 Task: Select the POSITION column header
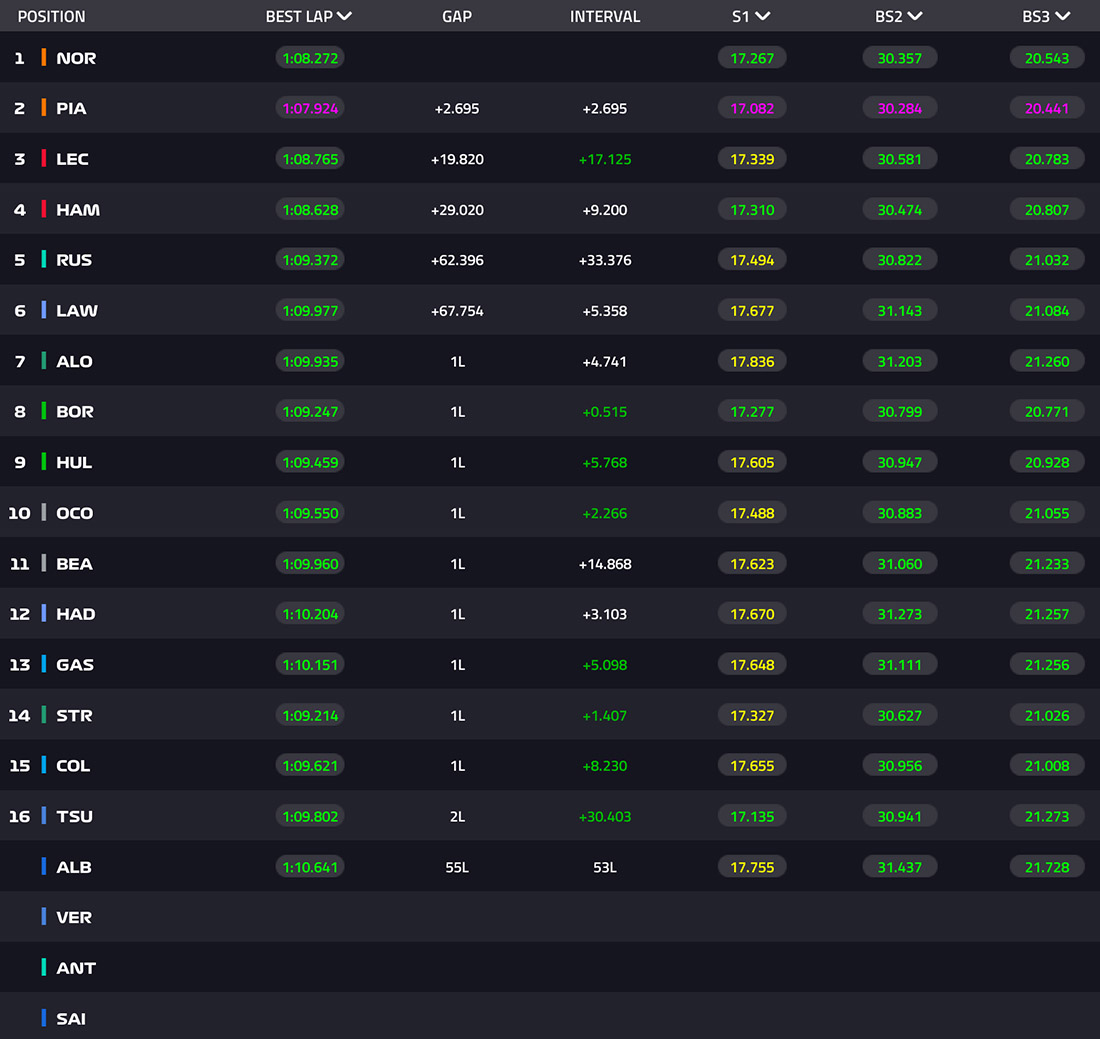(51, 16)
